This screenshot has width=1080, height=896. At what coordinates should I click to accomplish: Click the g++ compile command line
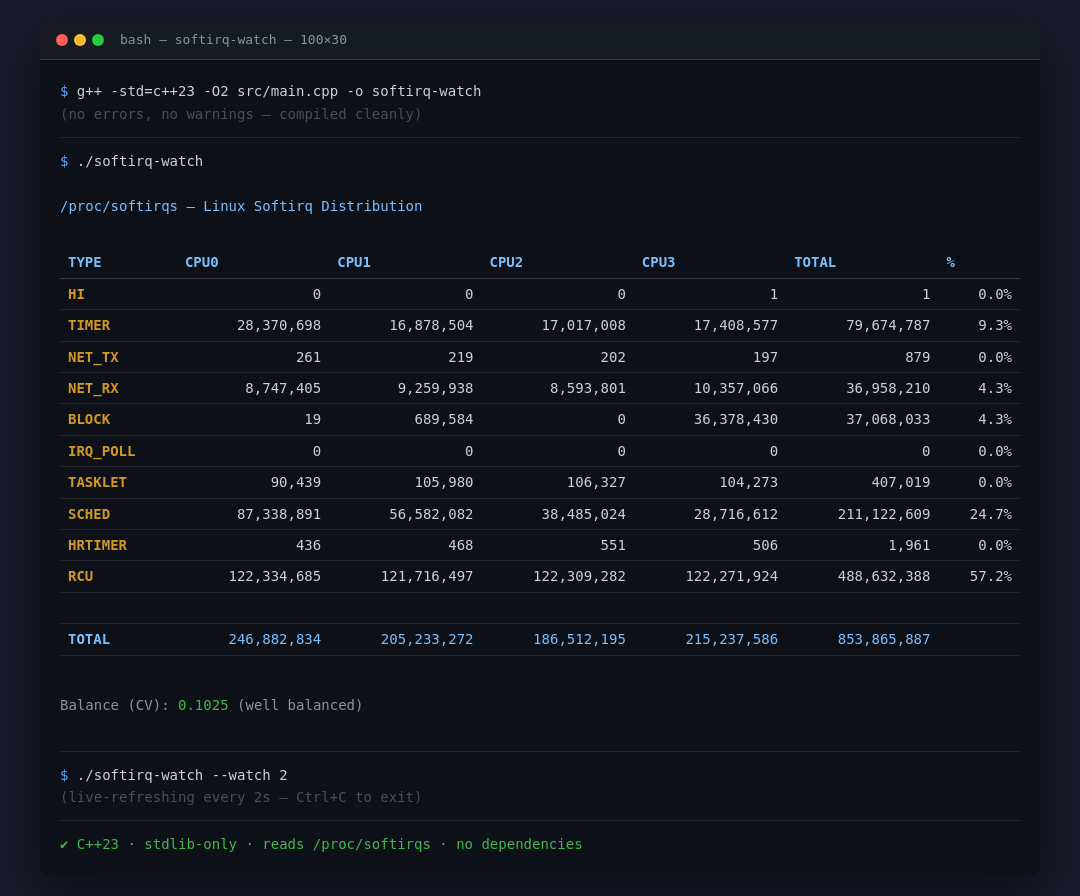tap(271, 91)
